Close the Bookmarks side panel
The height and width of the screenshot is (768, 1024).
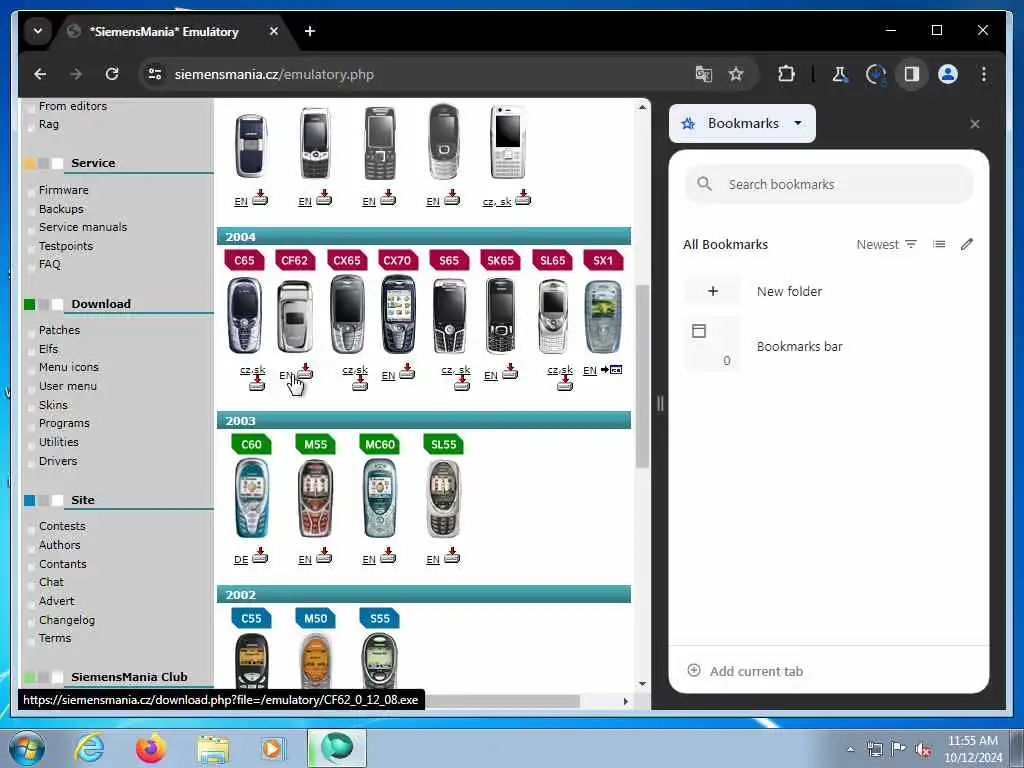974,124
